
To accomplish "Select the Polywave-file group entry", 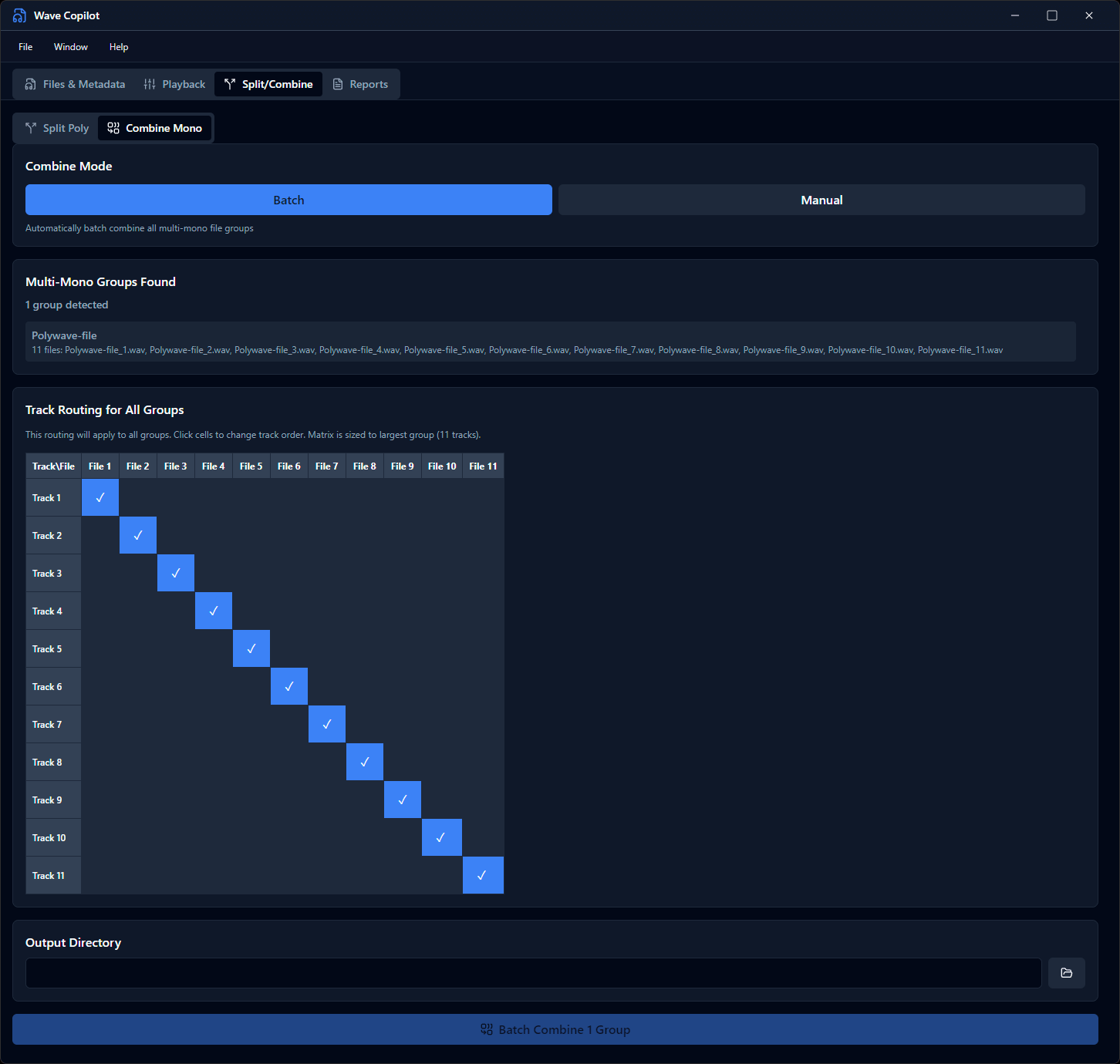I will click(551, 342).
